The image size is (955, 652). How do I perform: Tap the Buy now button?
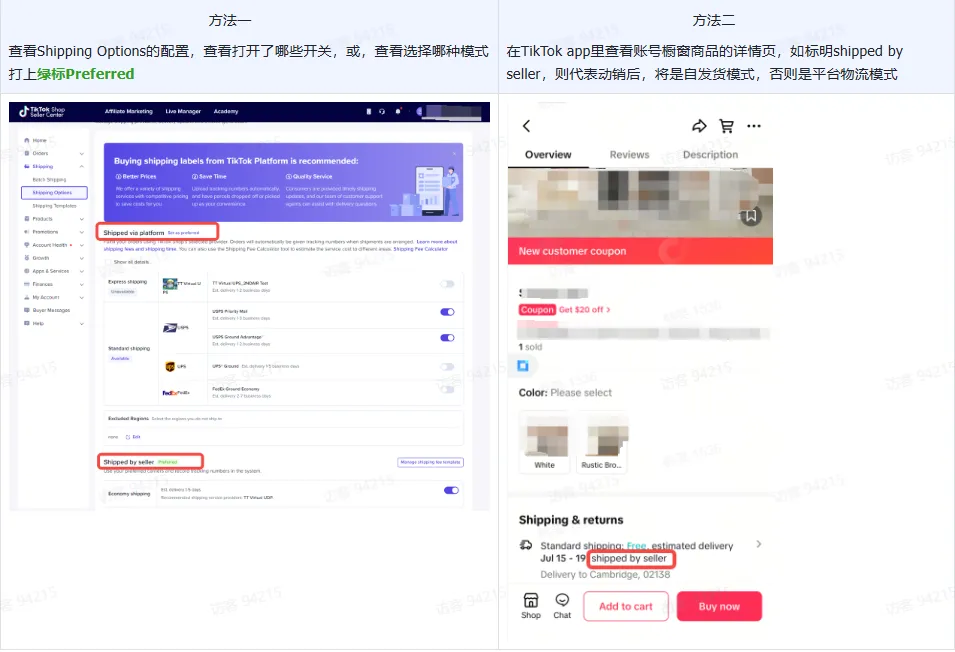tap(719, 606)
